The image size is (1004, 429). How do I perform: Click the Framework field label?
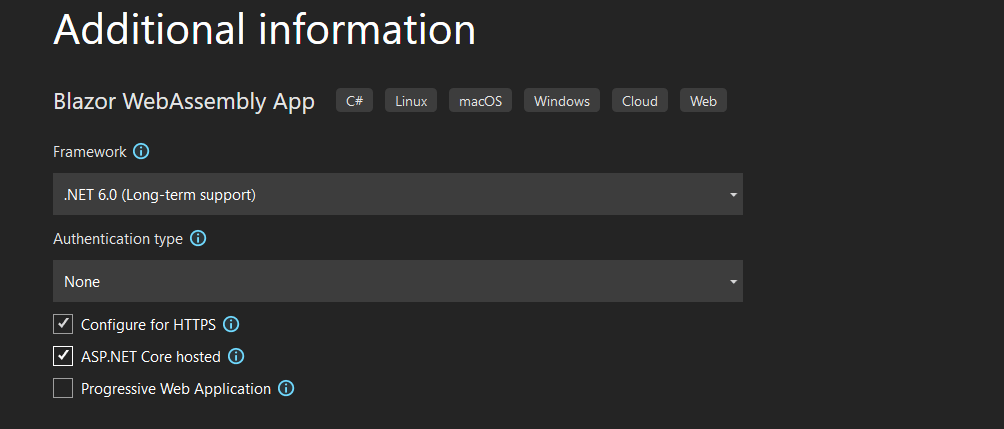[x=90, y=152]
